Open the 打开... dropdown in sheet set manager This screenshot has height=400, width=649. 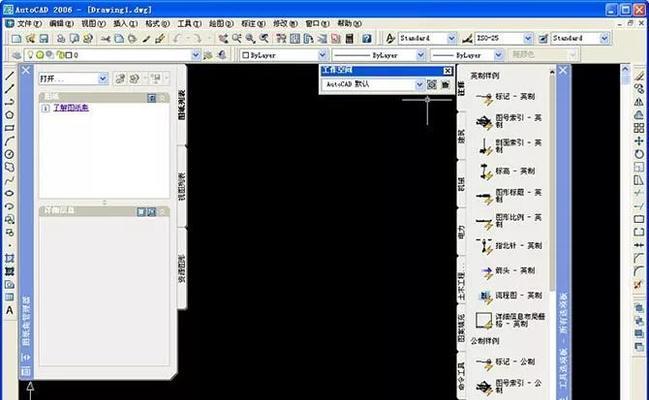tap(103, 79)
